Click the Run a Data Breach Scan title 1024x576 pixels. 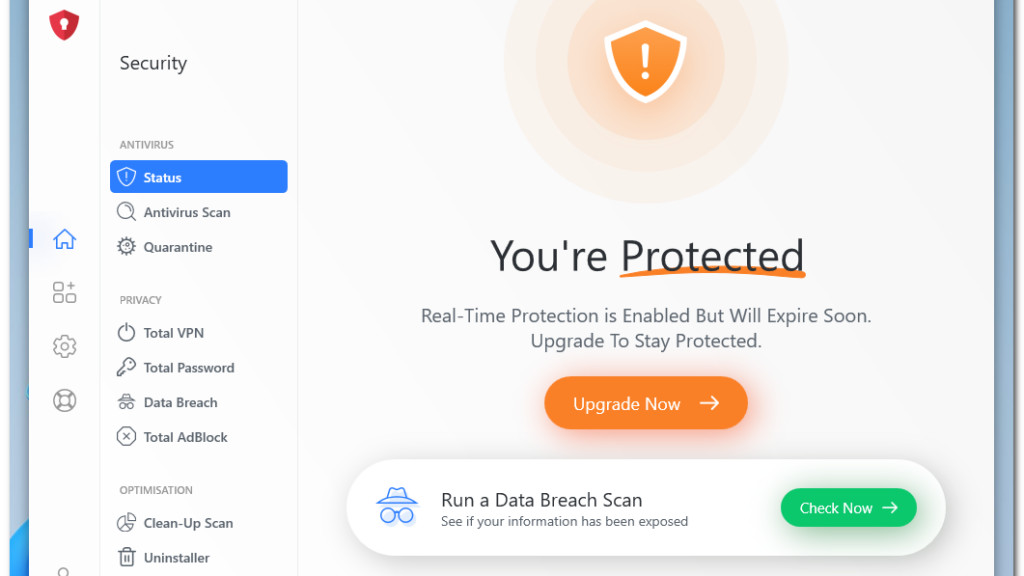541,500
